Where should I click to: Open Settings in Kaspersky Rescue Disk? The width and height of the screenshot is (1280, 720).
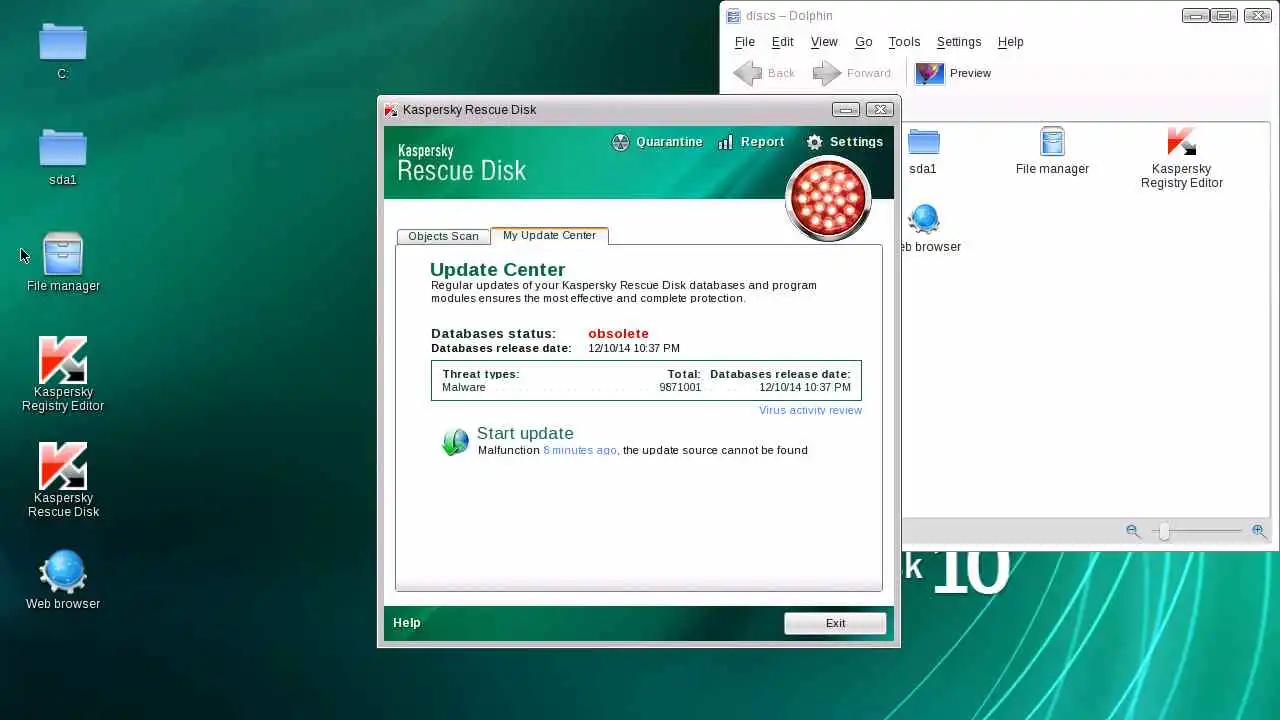pyautogui.click(x=844, y=142)
